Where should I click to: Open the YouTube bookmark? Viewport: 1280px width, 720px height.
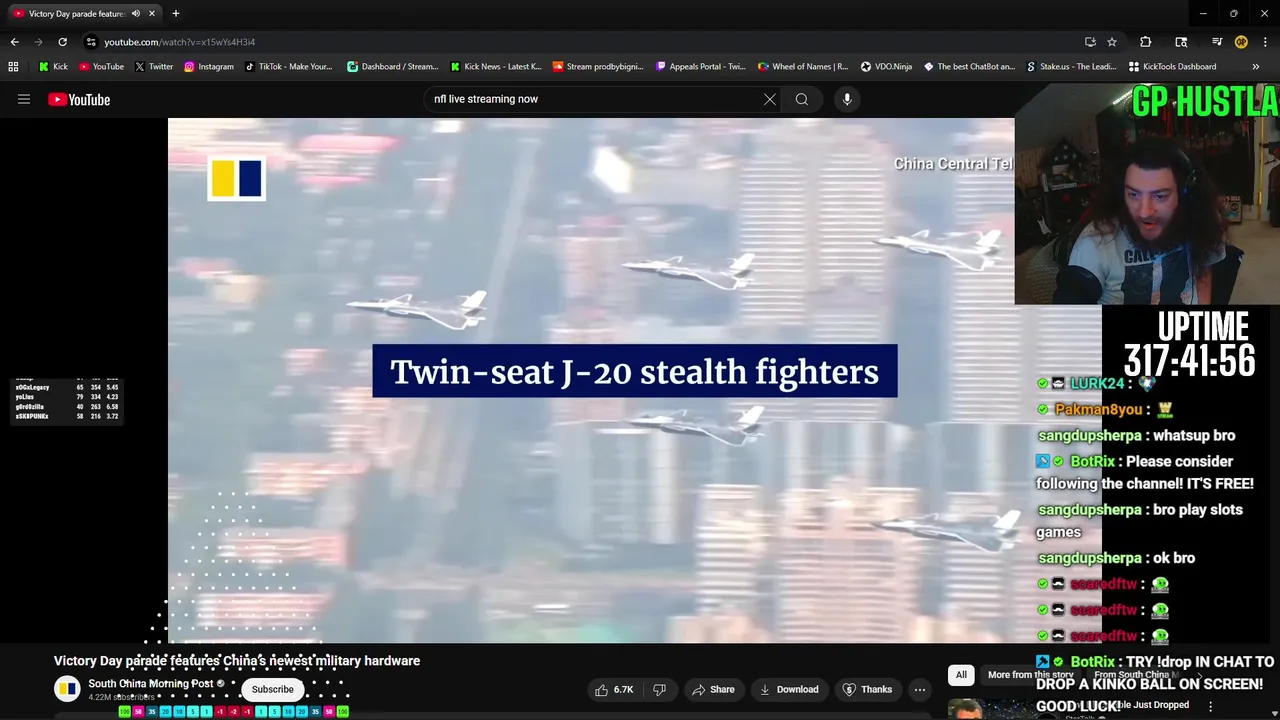coord(101,67)
